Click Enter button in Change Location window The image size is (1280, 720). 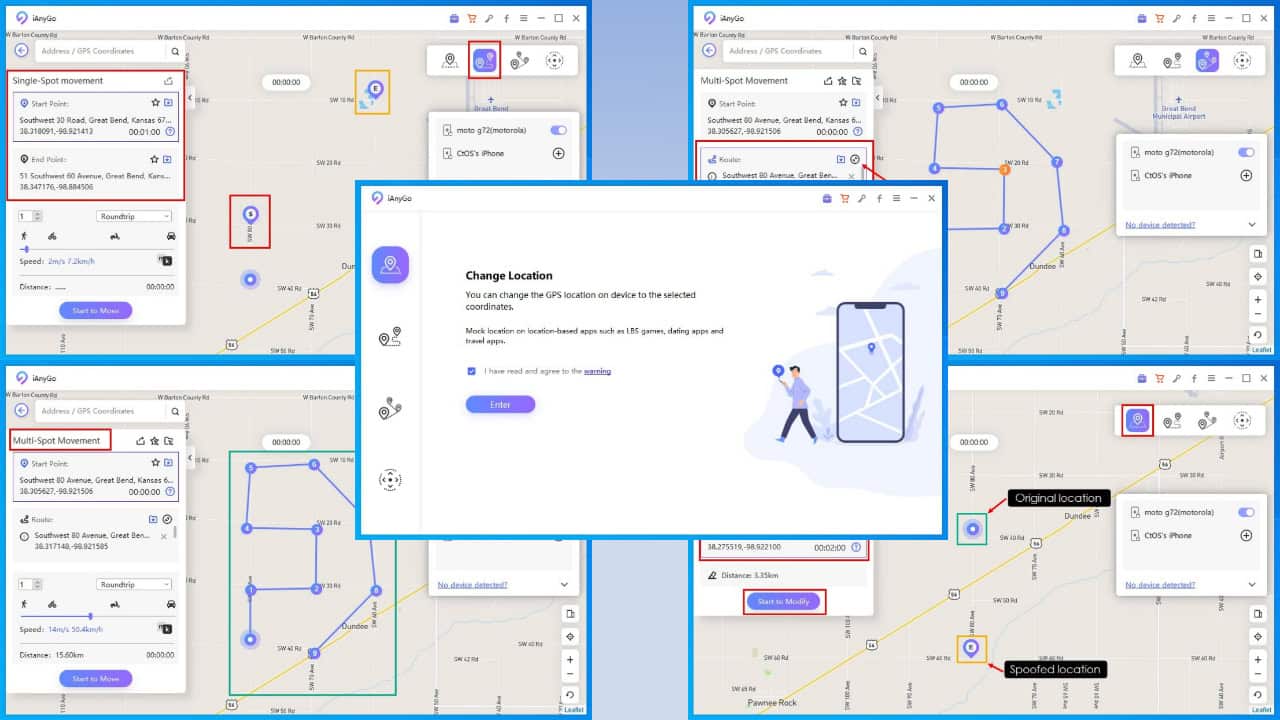click(500, 404)
